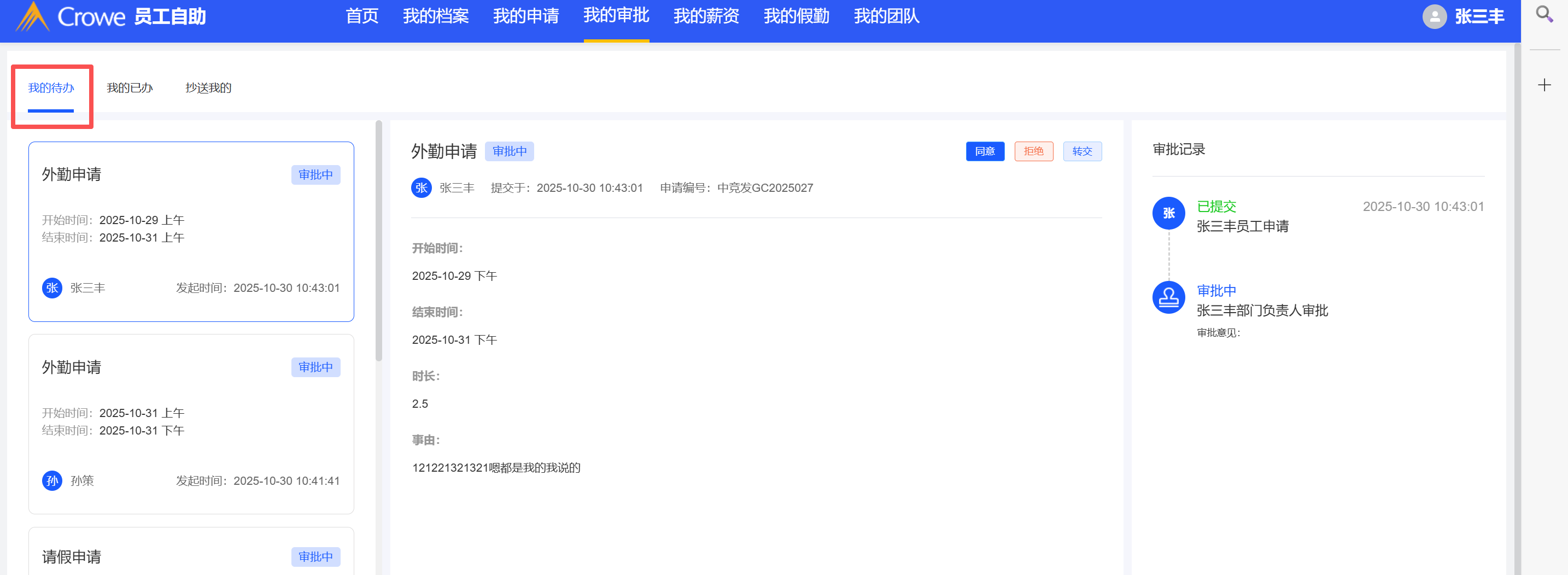
Task: Click 结束时间 2025-10-31 上午 on first card
Action: point(113,237)
